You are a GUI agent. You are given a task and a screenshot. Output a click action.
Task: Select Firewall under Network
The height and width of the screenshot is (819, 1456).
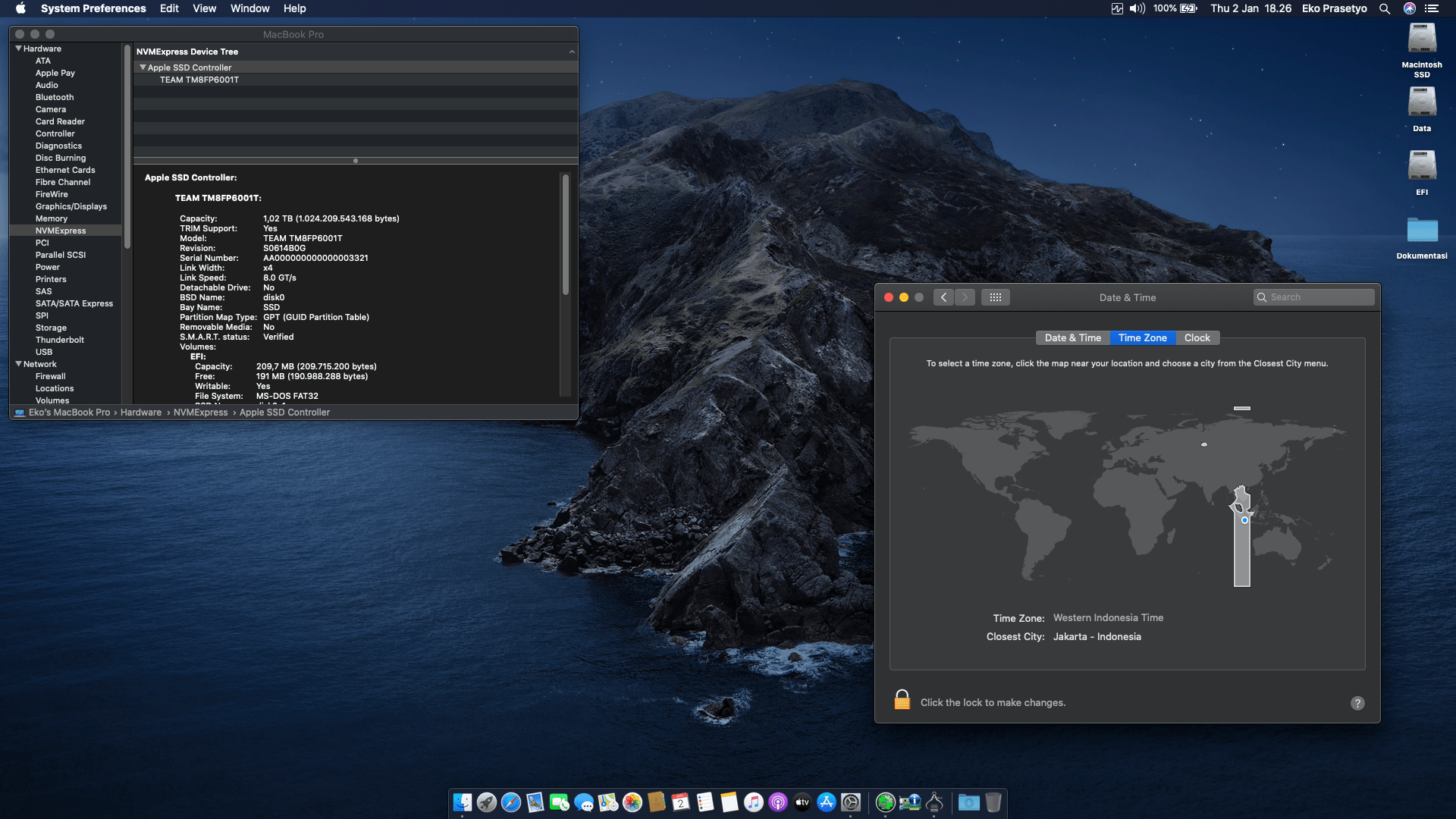51,376
